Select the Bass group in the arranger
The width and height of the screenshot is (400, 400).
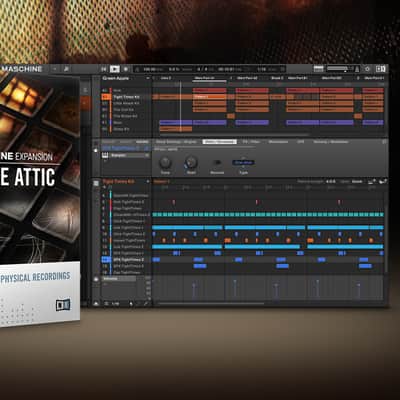(126, 123)
